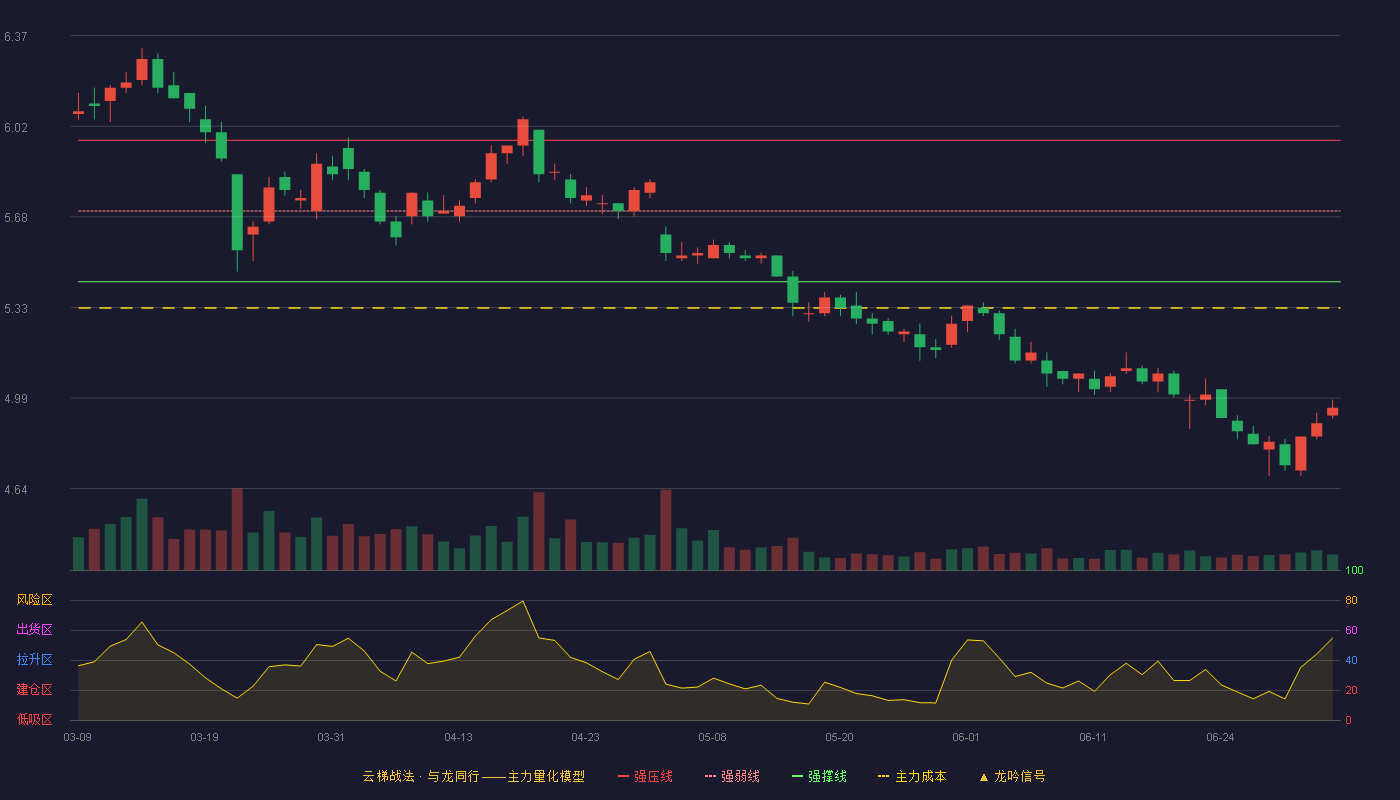1400x800 pixels.
Task: Click the 5.68 price axis label
Action: tap(15, 218)
